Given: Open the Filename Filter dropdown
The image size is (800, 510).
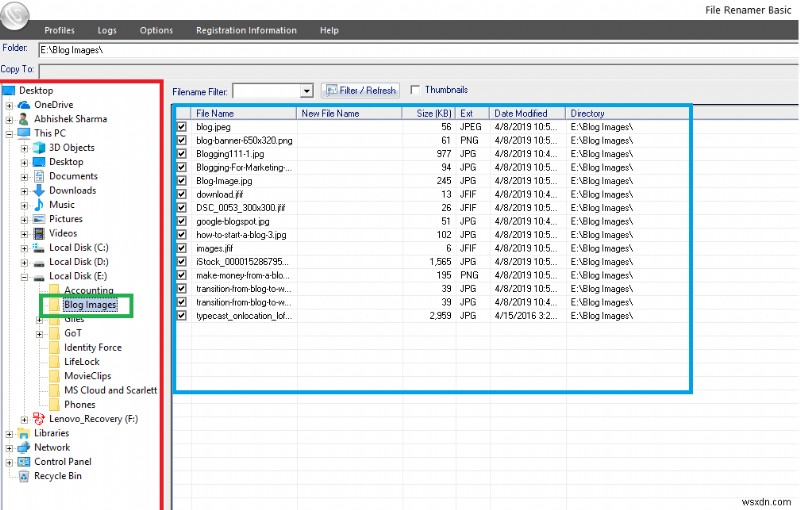Looking at the screenshot, I should pyautogui.click(x=306, y=91).
